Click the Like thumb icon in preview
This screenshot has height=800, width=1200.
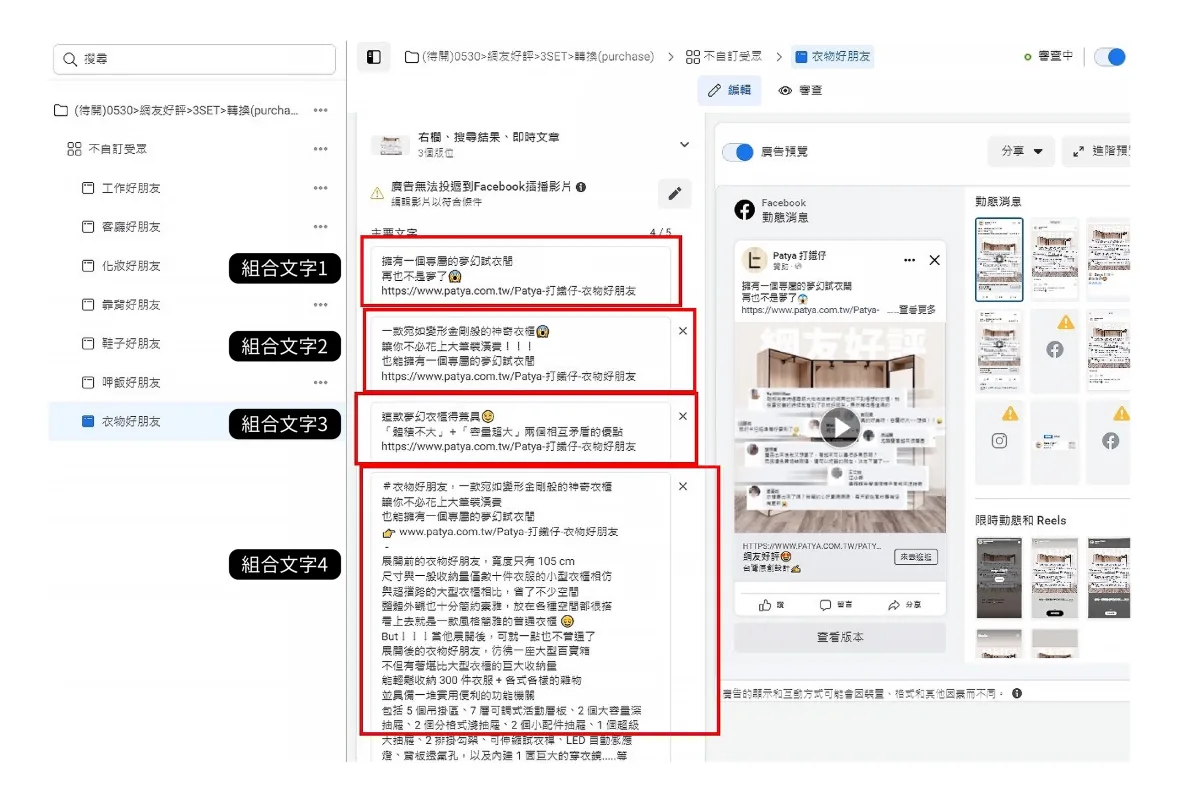pos(765,605)
